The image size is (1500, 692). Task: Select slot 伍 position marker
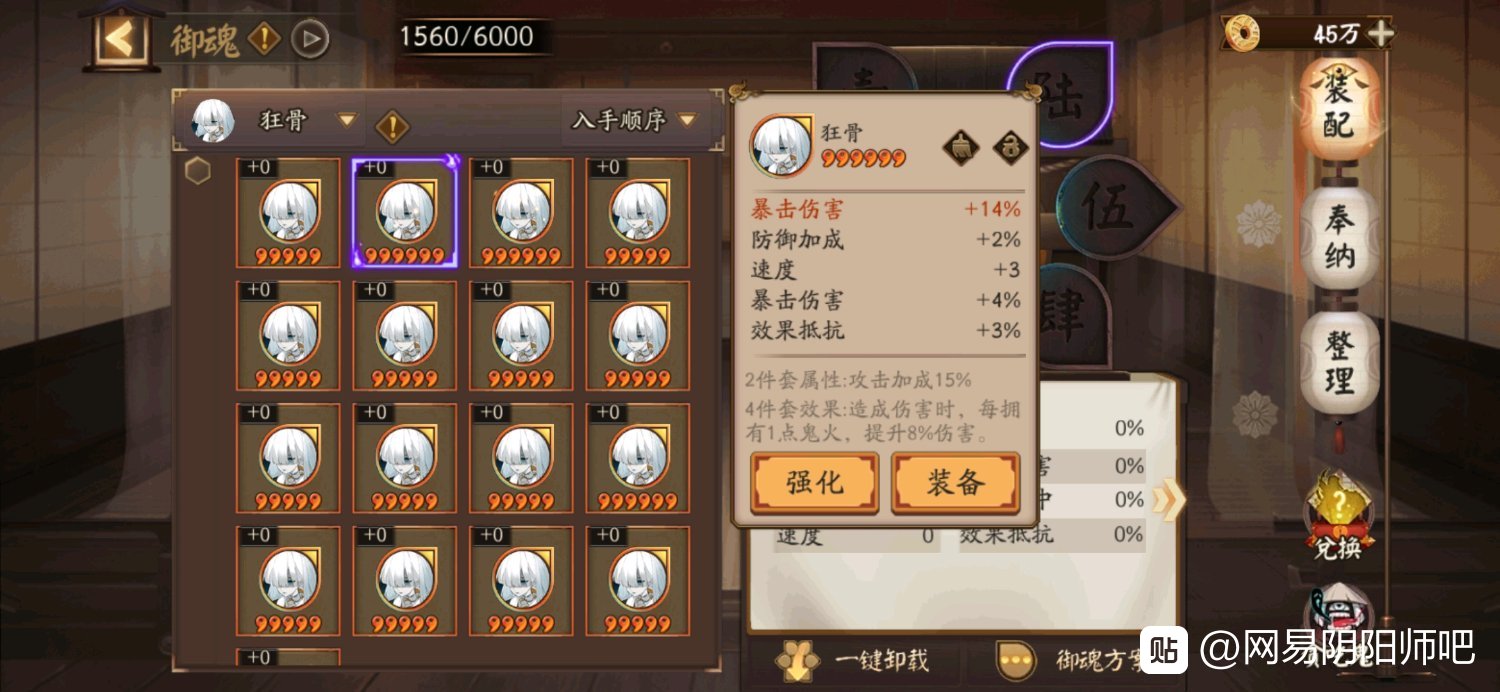pyautogui.click(x=1112, y=208)
